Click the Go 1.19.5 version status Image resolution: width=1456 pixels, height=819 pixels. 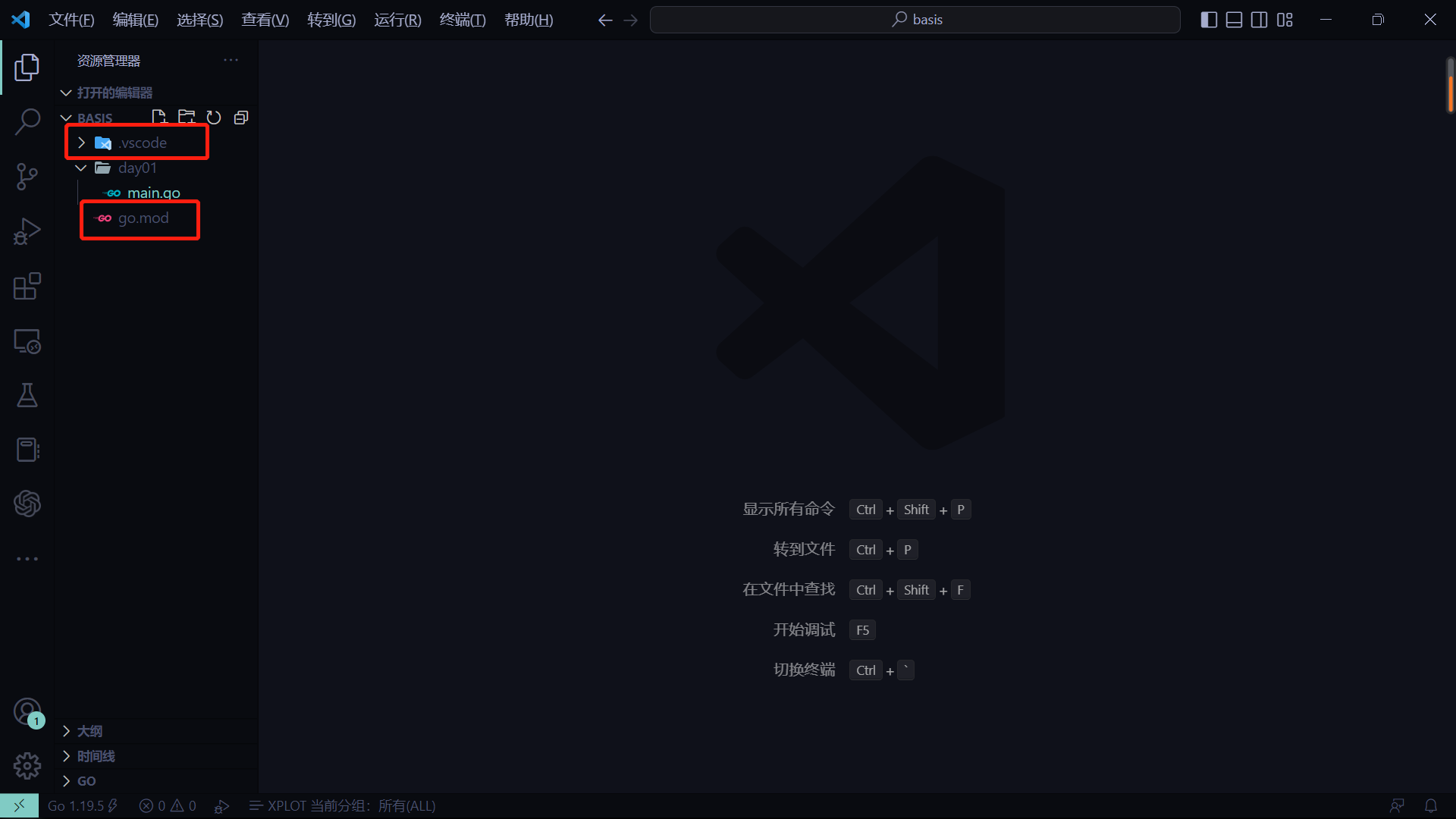click(x=83, y=806)
